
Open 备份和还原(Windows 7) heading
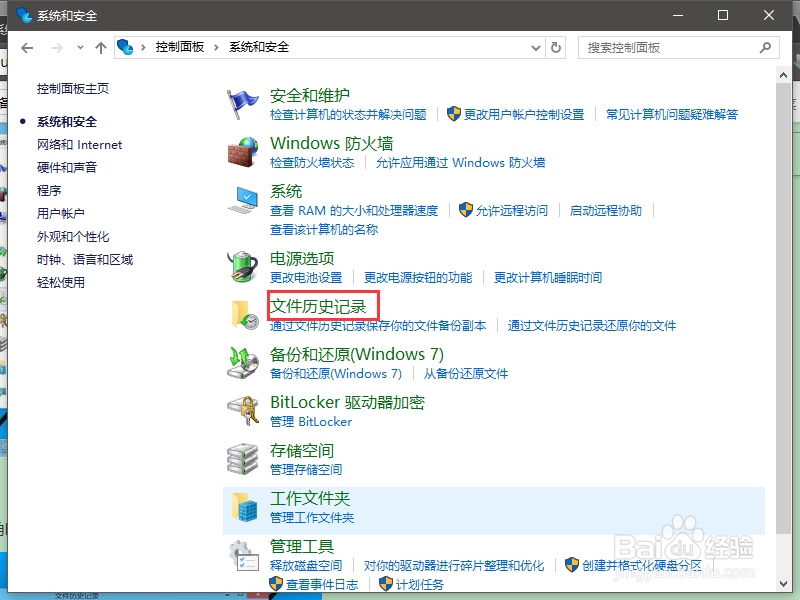[357, 354]
